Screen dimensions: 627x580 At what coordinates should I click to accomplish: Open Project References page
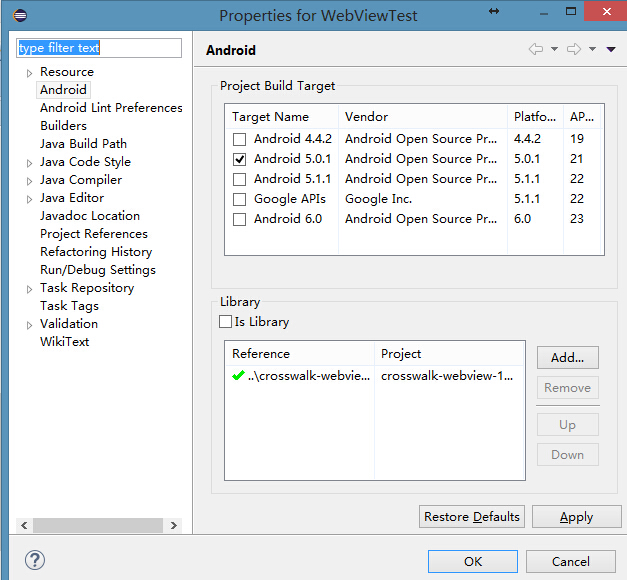pos(94,234)
